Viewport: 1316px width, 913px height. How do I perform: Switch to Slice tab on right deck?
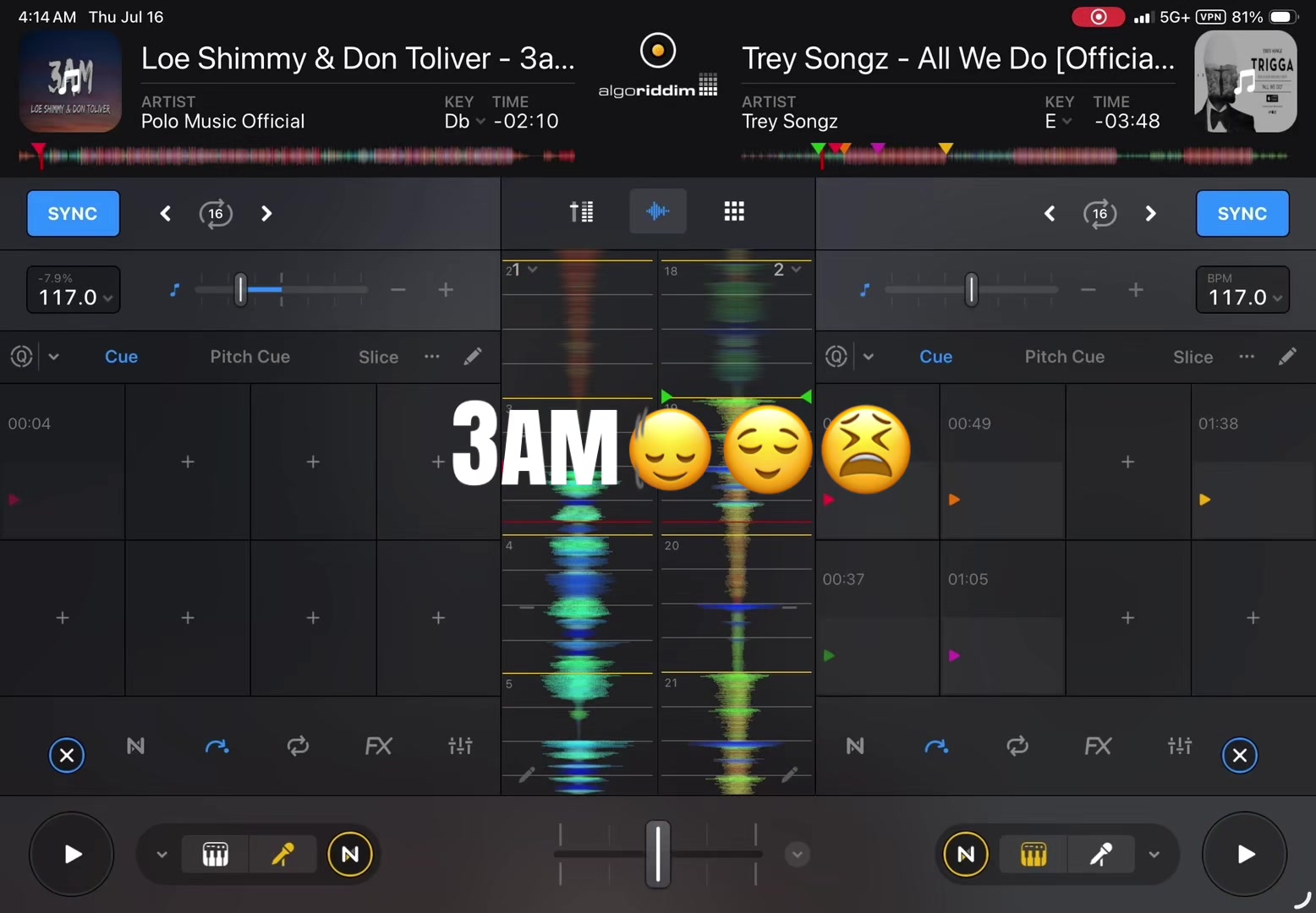(x=1193, y=357)
